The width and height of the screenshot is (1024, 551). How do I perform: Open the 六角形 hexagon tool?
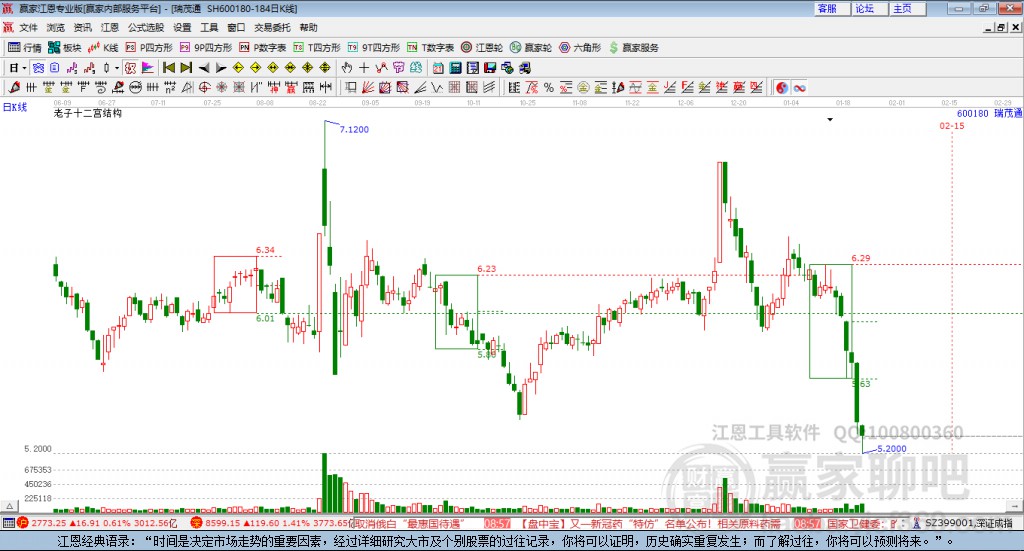(x=580, y=48)
